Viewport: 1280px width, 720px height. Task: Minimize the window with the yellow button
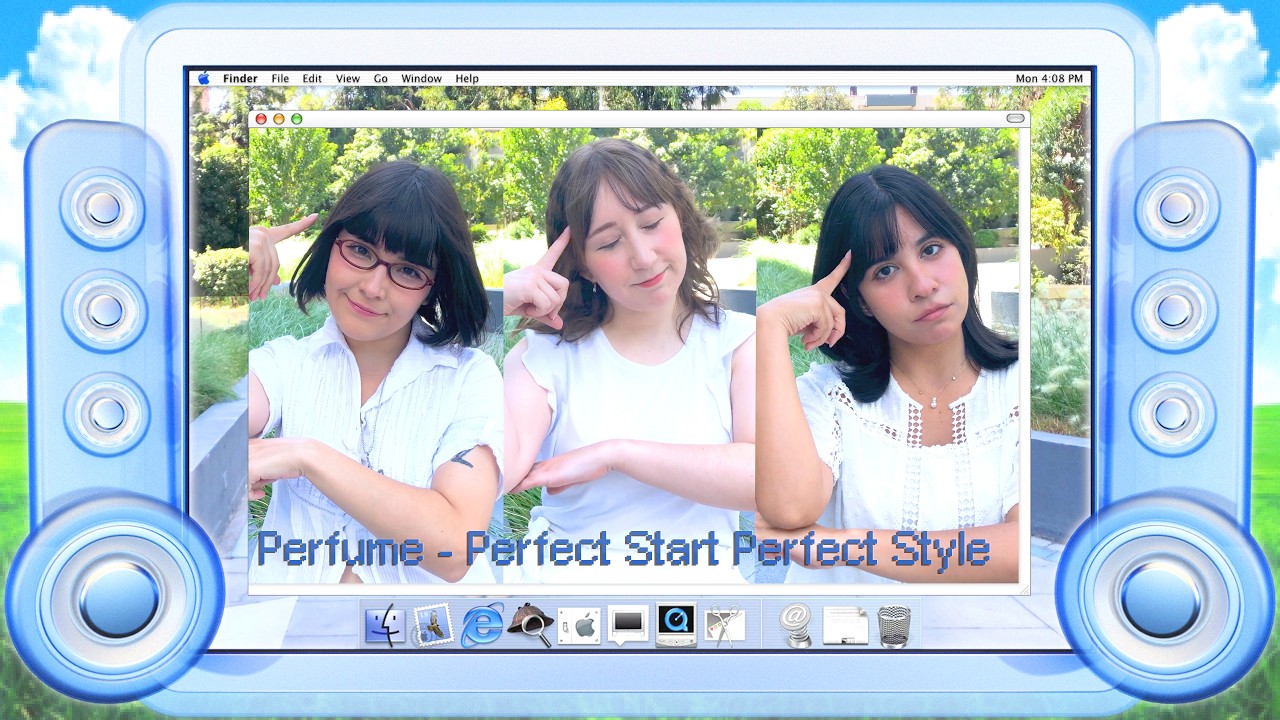[x=279, y=119]
